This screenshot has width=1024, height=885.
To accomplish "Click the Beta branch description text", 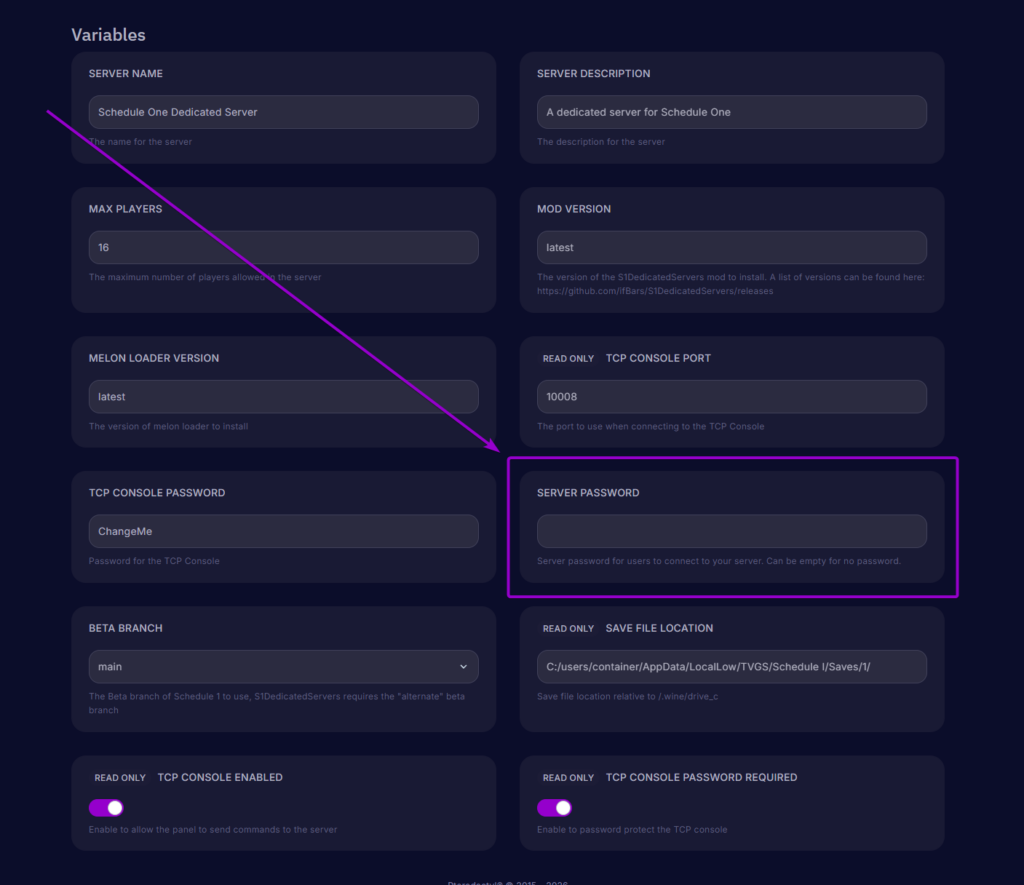I will click(x=277, y=703).
